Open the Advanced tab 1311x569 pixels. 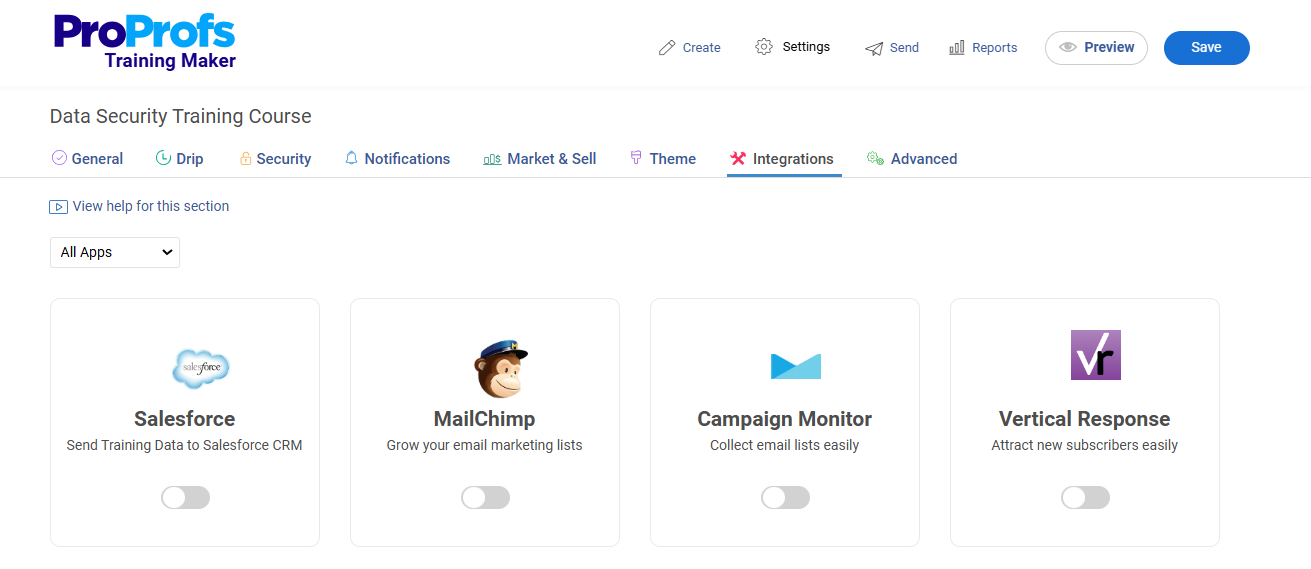click(x=912, y=158)
